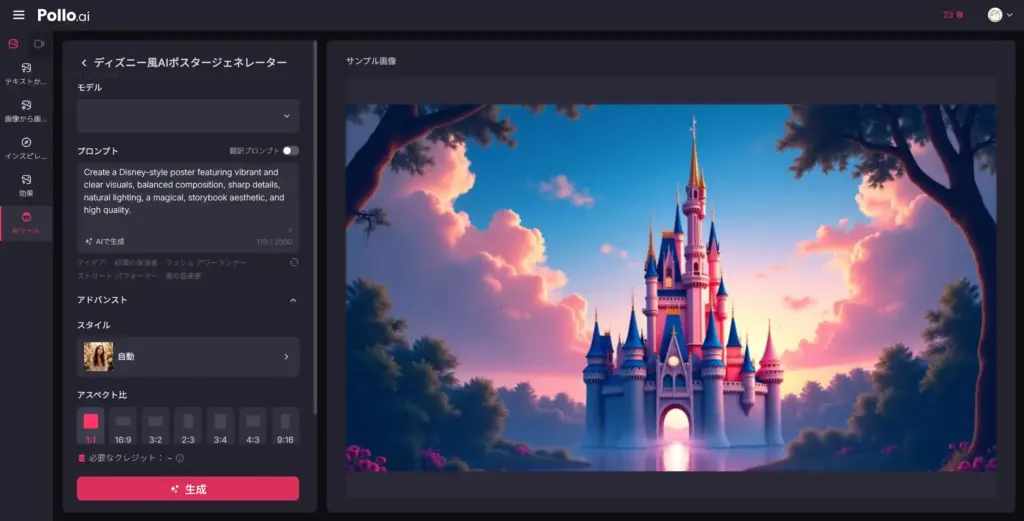Click the style portrait thumbnail

98,356
